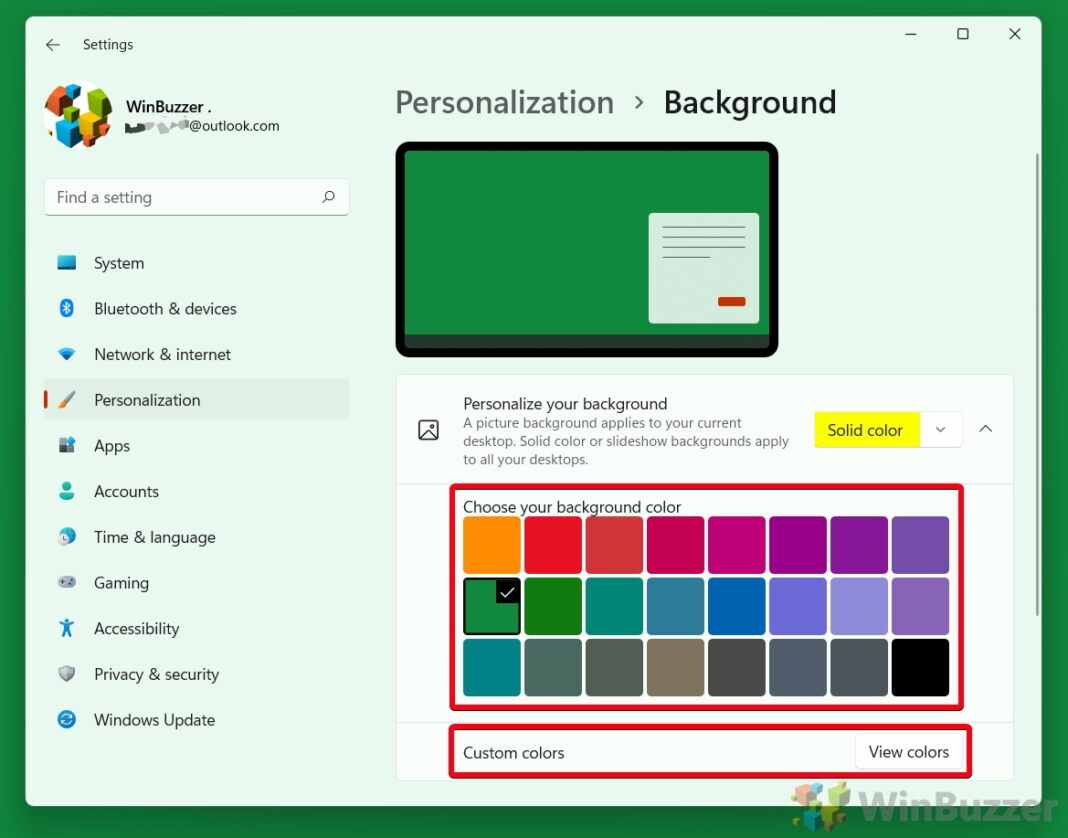The image size is (1068, 838).
Task: Select the checked green color swatch
Action: pos(492,606)
